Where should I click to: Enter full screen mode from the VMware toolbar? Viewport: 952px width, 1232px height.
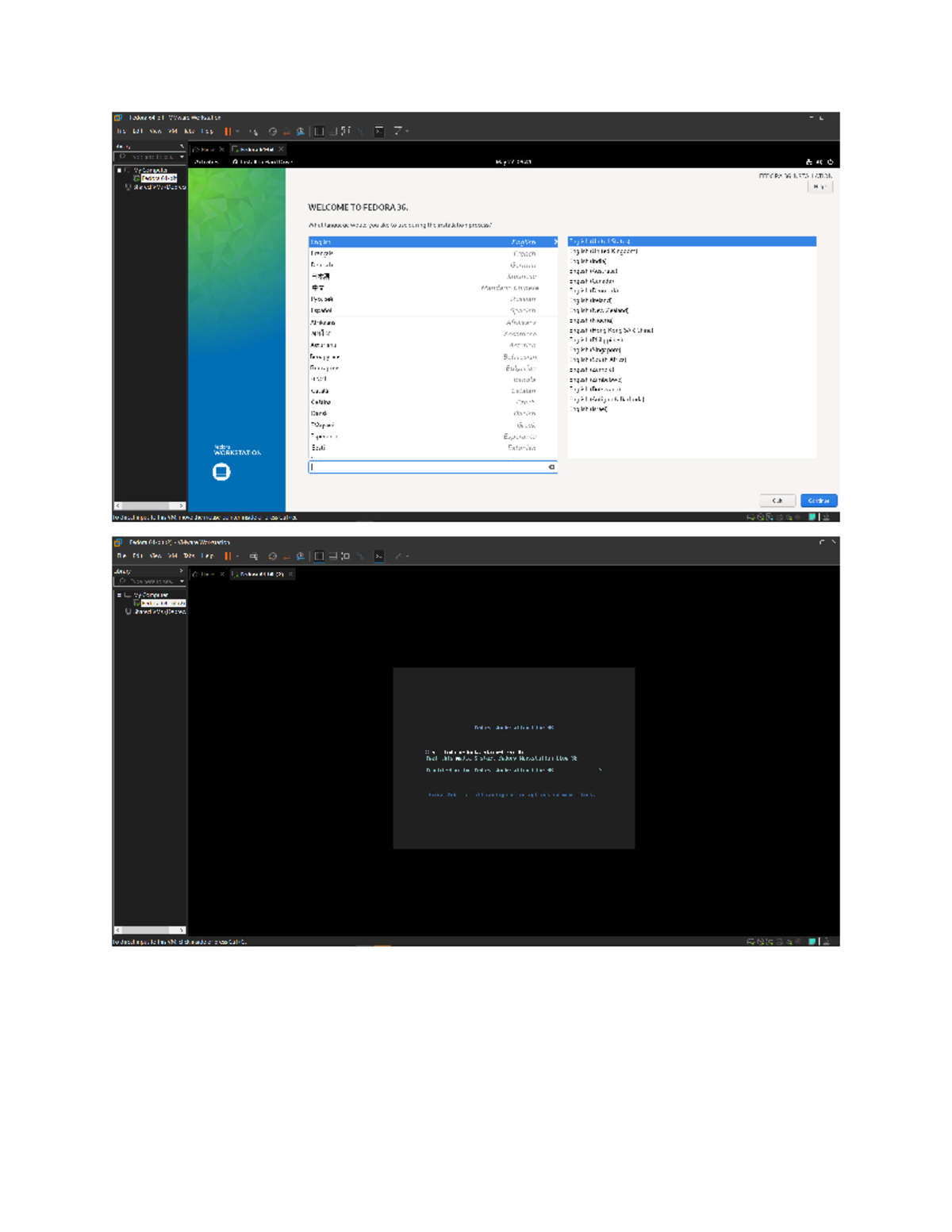coord(318,132)
